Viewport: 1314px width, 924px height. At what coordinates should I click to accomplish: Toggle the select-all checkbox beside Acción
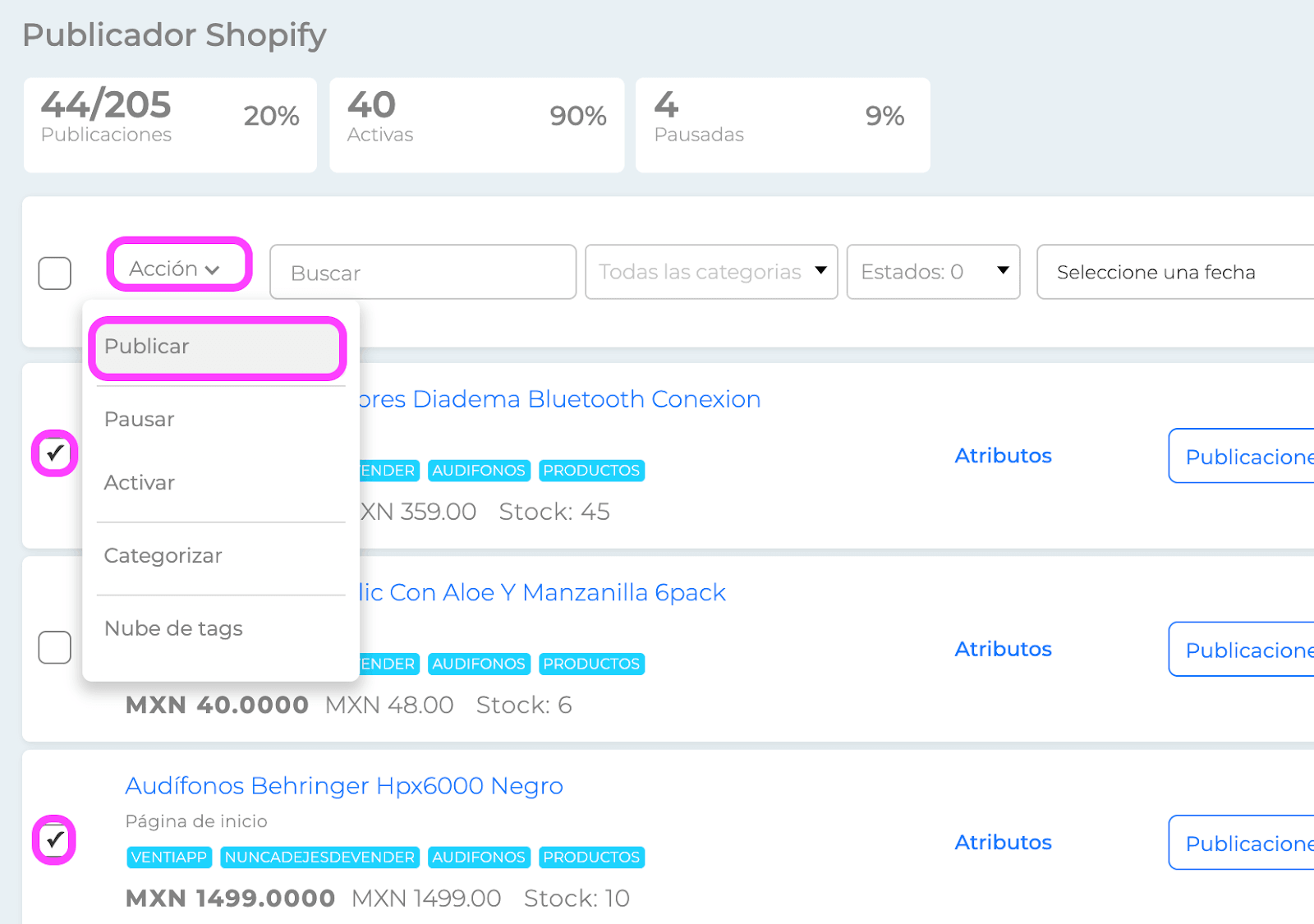coord(55,274)
